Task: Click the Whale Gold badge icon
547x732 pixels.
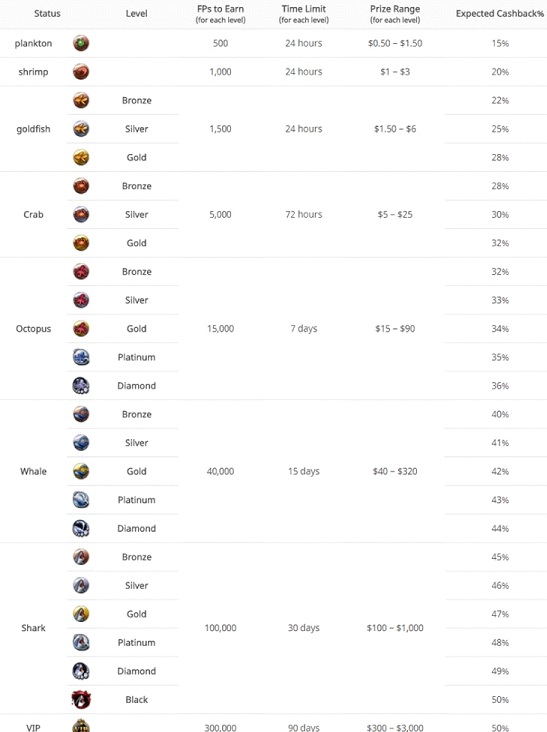Action: [x=81, y=471]
